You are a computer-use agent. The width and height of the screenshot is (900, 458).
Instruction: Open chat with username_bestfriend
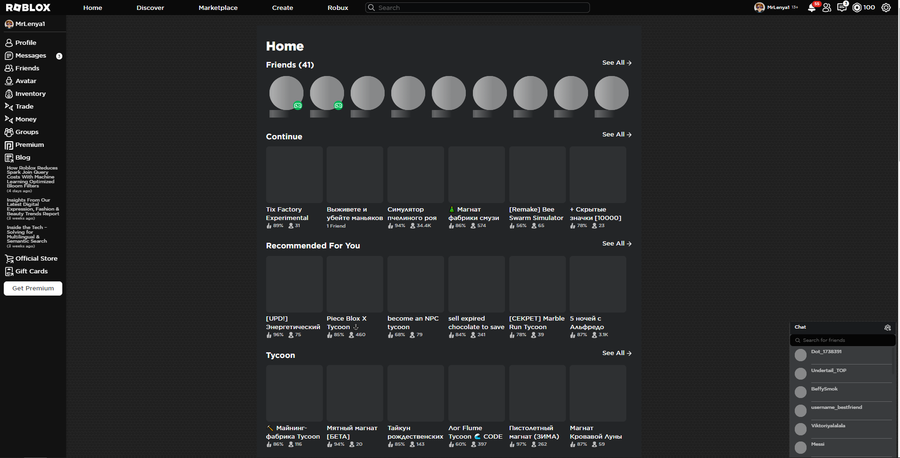click(843, 410)
